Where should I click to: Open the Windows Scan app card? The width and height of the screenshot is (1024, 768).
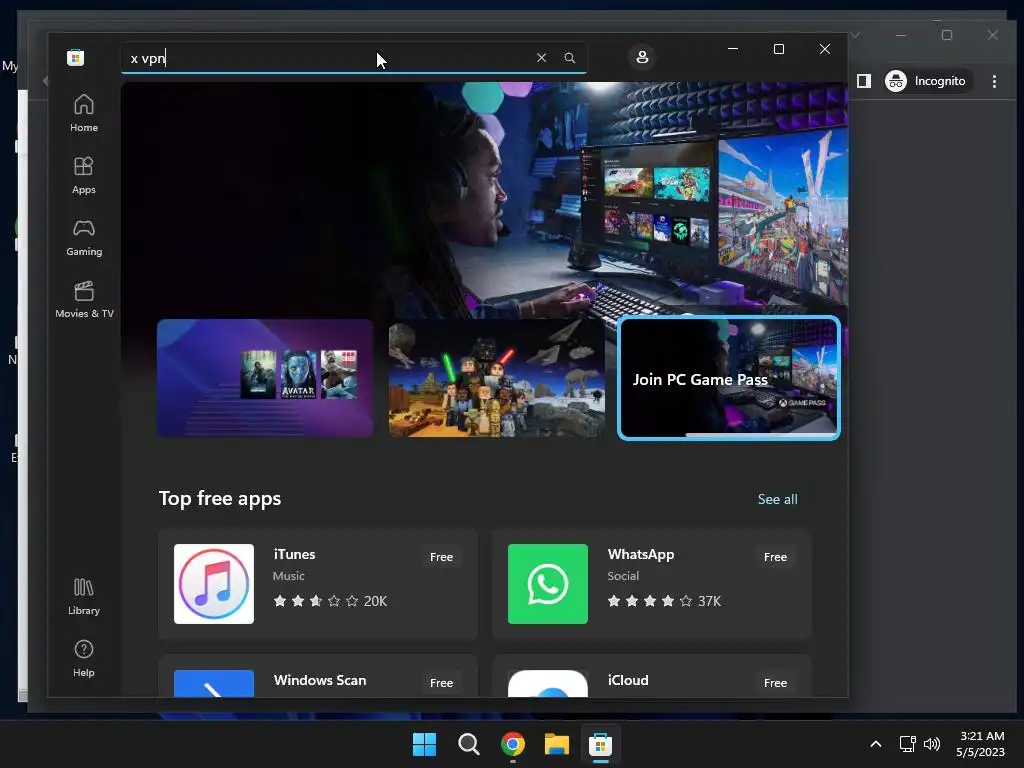[x=318, y=677]
